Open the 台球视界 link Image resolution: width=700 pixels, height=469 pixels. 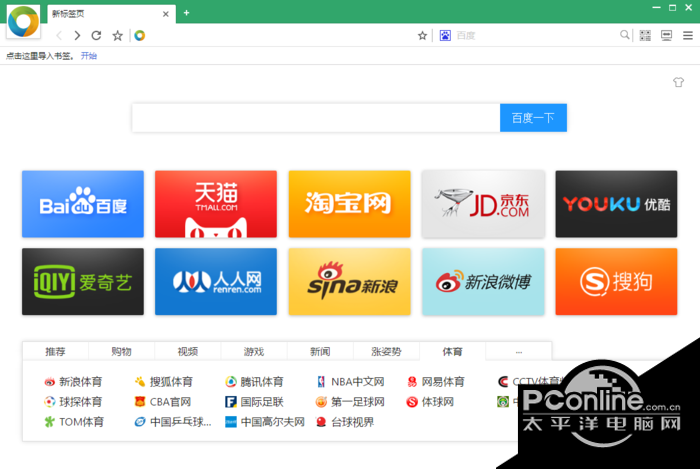(345, 422)
